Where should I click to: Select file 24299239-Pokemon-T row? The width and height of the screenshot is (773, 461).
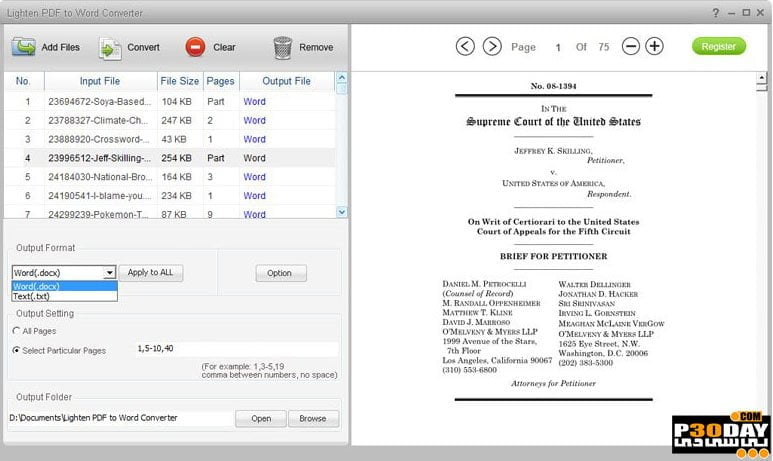tap(170, 213)
